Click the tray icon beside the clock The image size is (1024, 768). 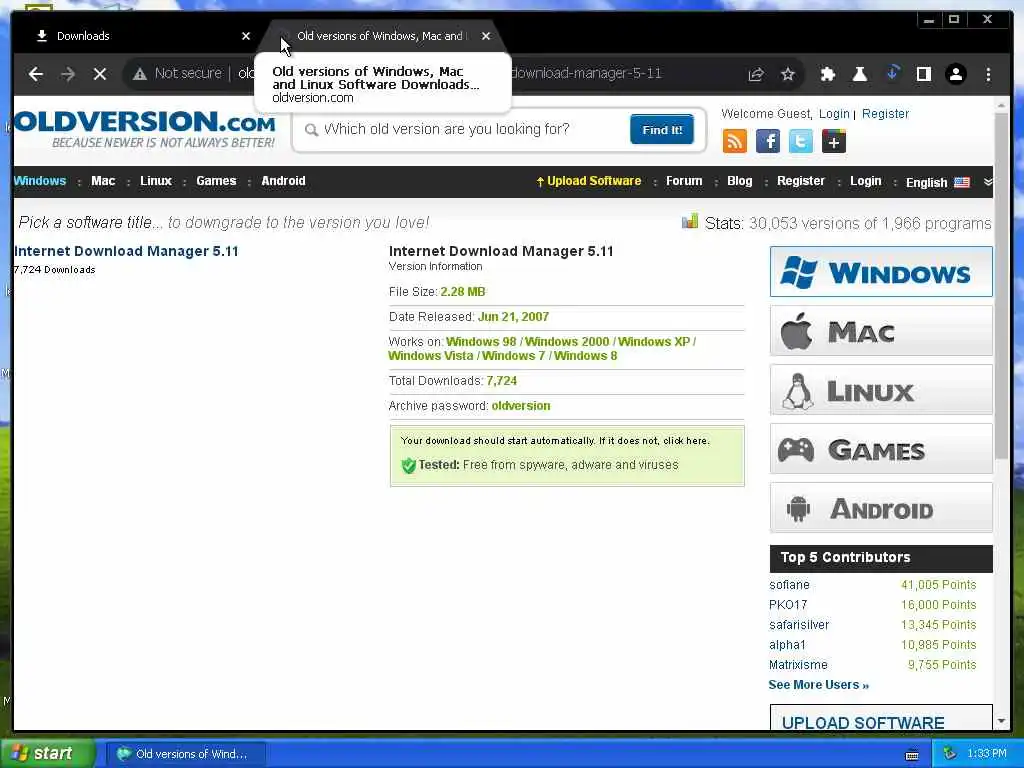pos(950,754)
